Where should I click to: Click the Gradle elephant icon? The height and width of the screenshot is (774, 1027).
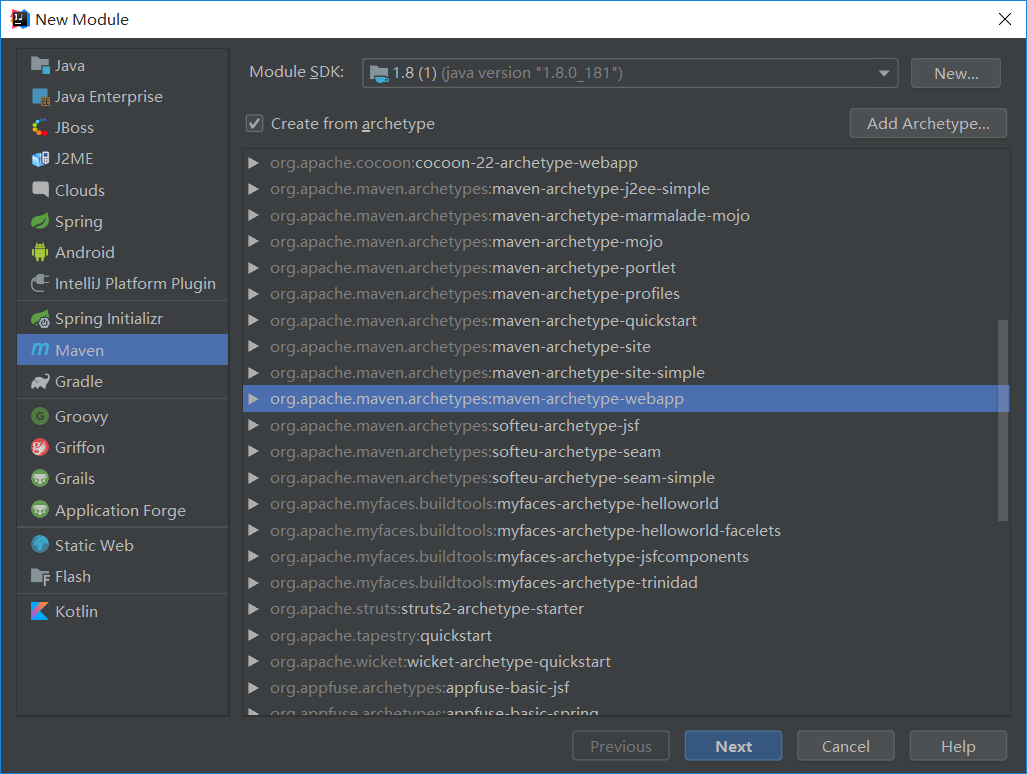coord(40,382)
